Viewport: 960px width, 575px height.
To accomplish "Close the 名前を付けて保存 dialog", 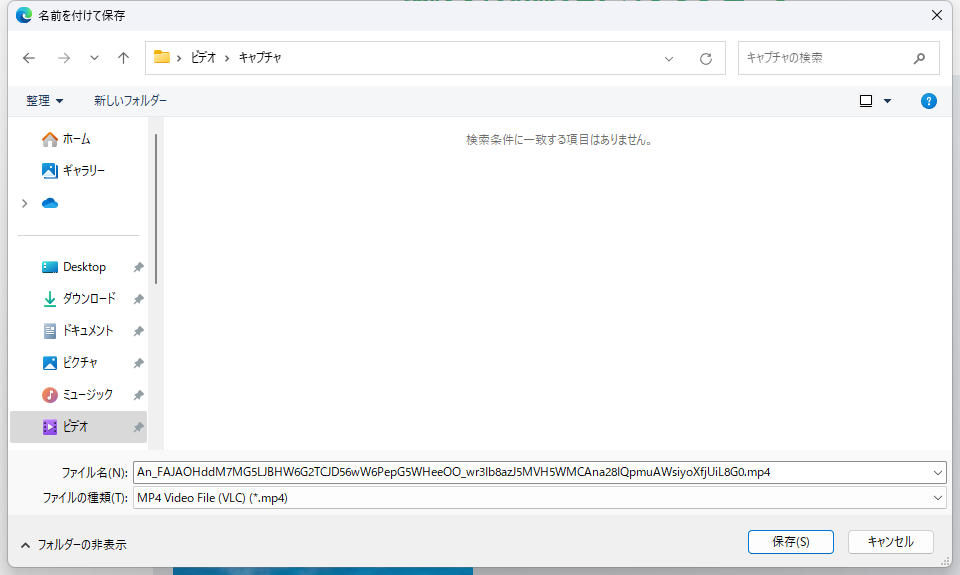I will (937, 15).
